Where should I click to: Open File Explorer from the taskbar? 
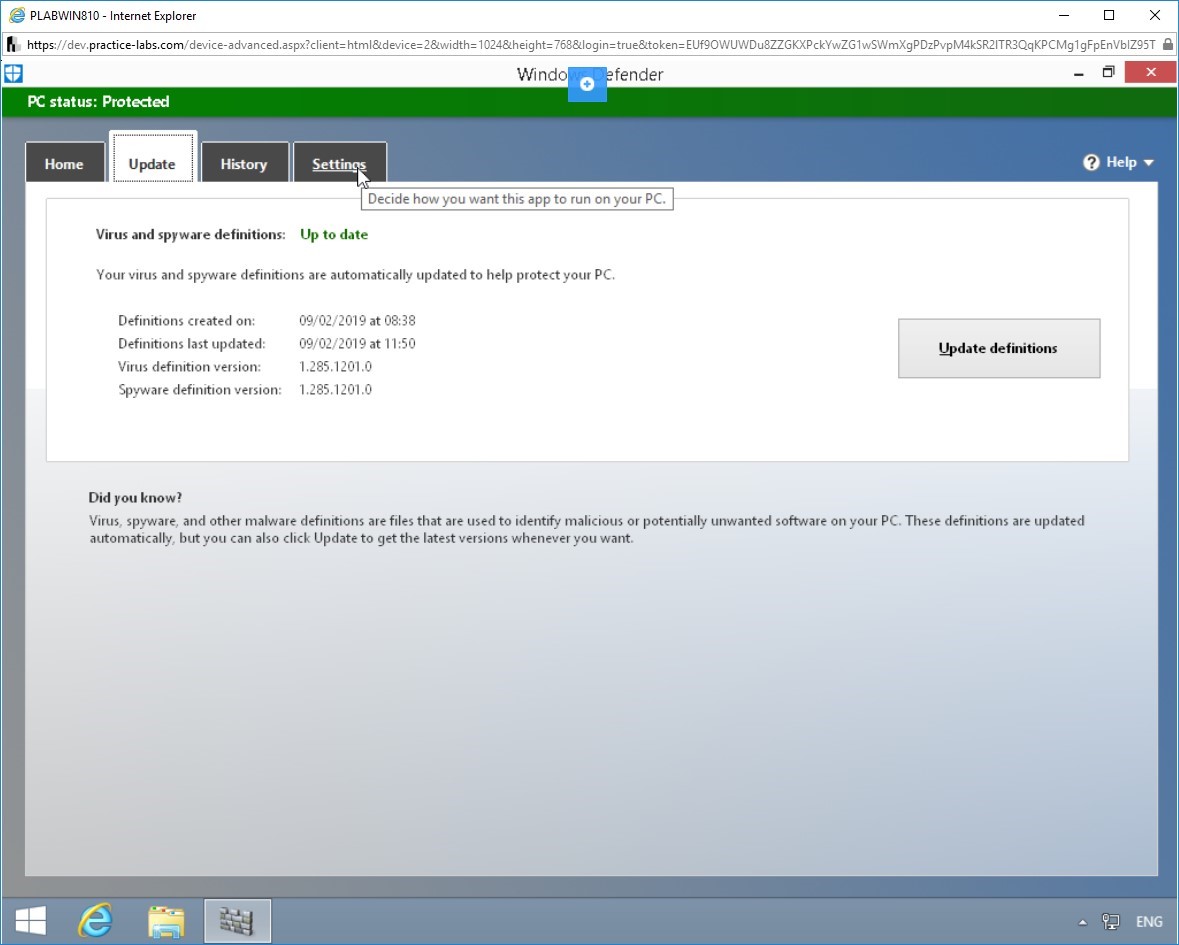coord(166,921)
